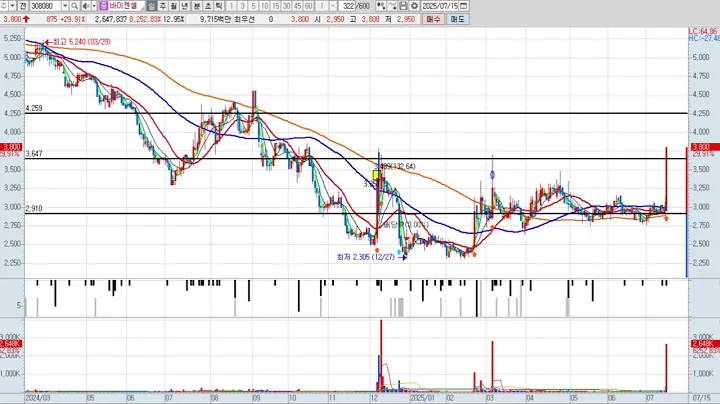The image size is (720, 404).
Task: Select the minute (분) chart period
Action: (197, 6)
